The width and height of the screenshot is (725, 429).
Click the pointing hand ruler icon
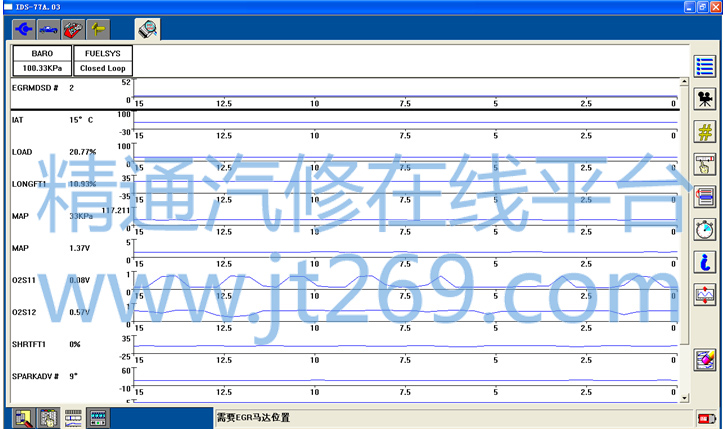pyautogui.click(x=705, y=165)
